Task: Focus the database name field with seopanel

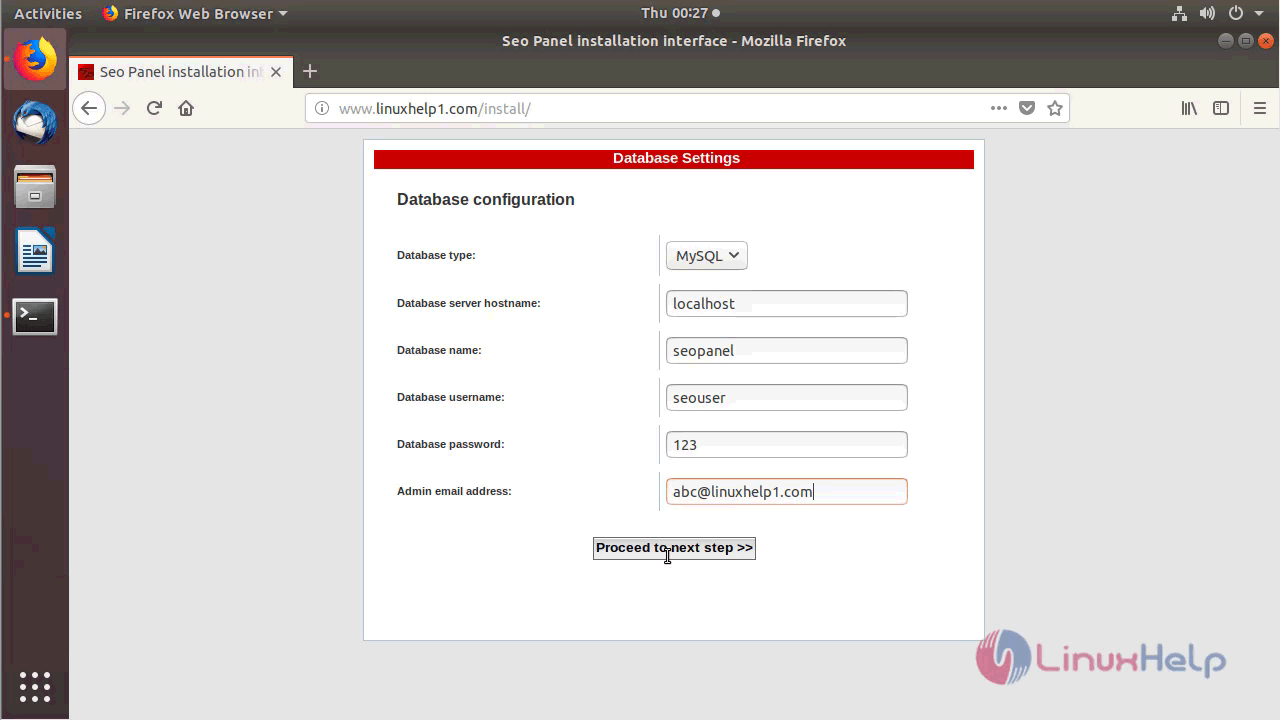Action: [787, 350]
